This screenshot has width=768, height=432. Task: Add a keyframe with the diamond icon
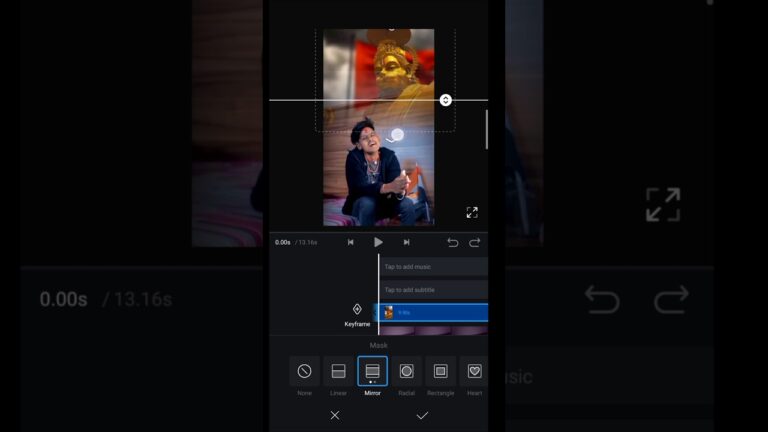(x=357, y=309)
